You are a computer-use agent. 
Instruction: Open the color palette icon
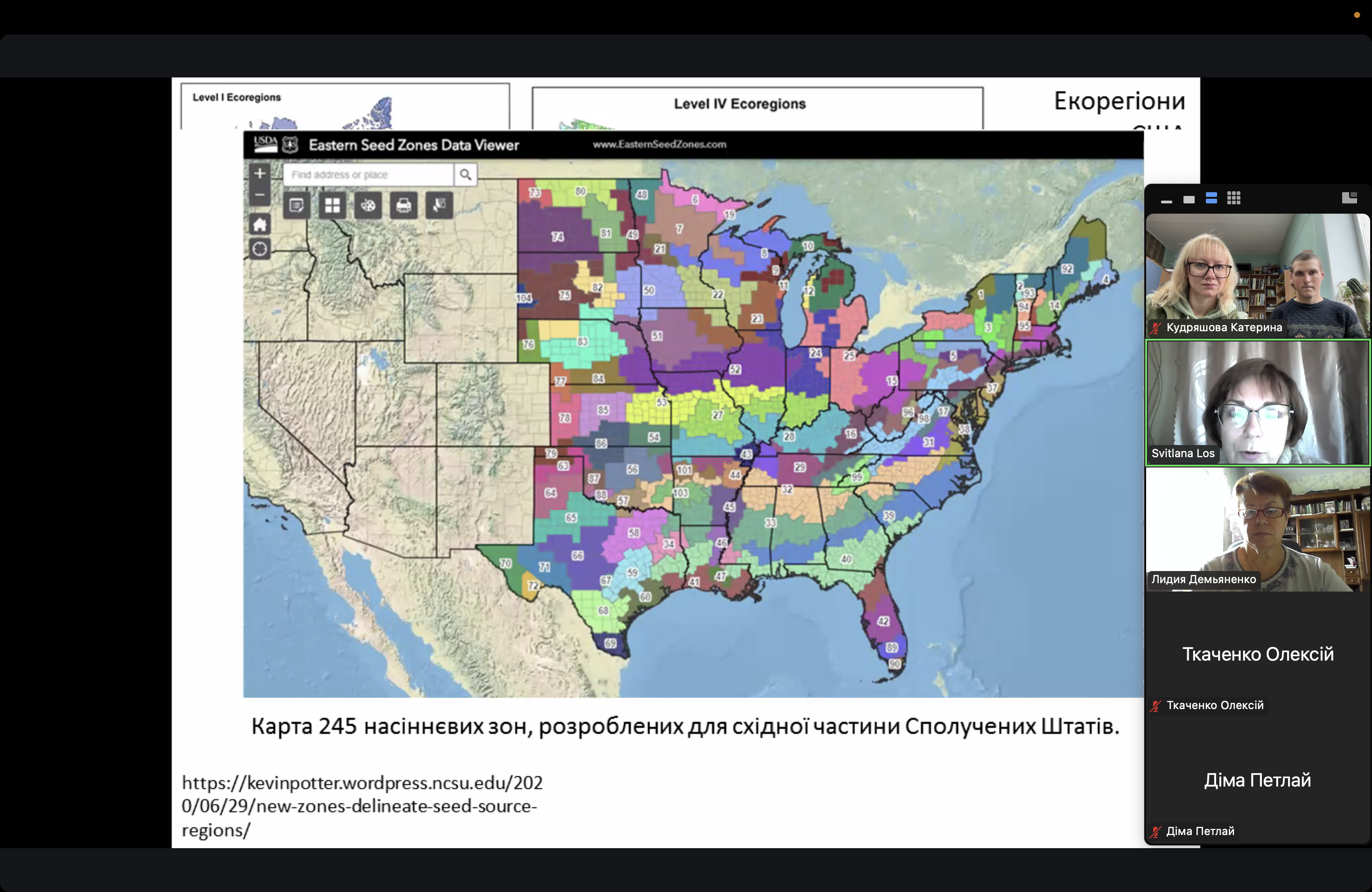(x=368, y=206)
